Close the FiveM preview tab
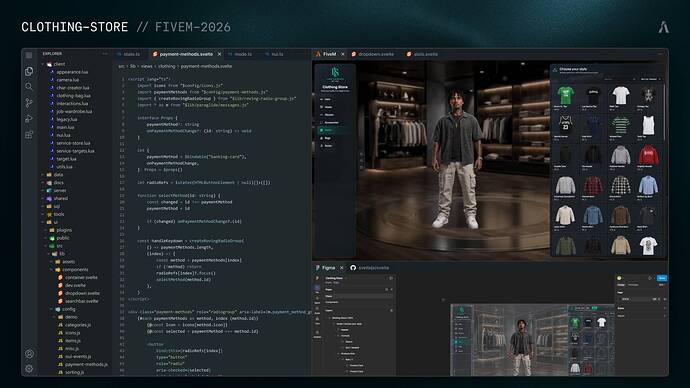Viewport: 690px width, 388px height. click(x=343, y=54)
